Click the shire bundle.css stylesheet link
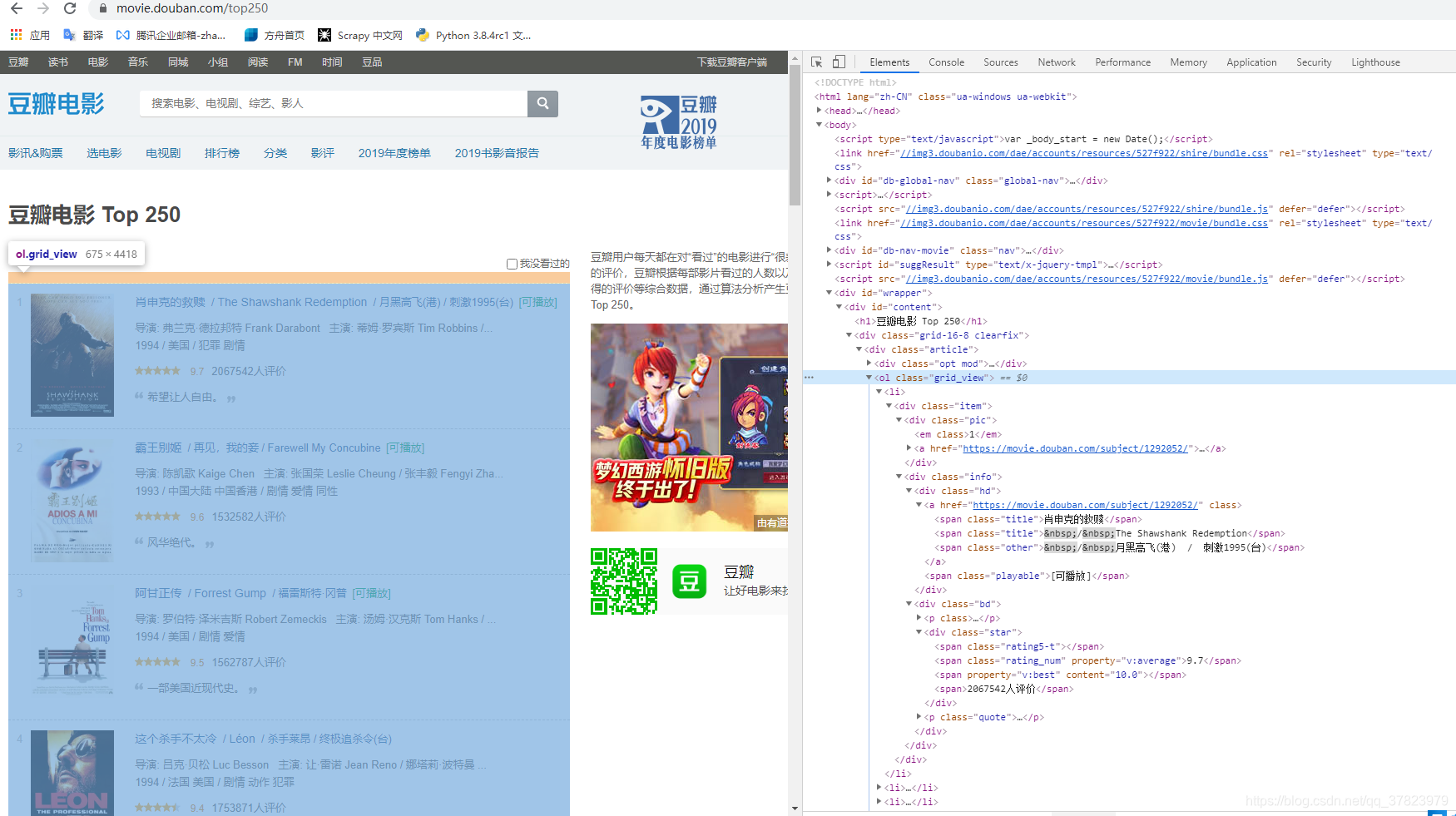 point(1084,153)
